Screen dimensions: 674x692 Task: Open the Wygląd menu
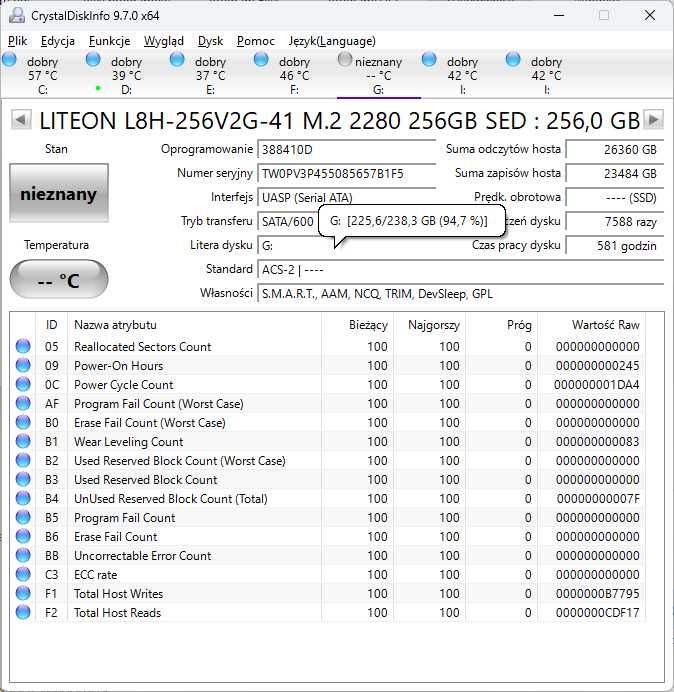click(164, 41)
